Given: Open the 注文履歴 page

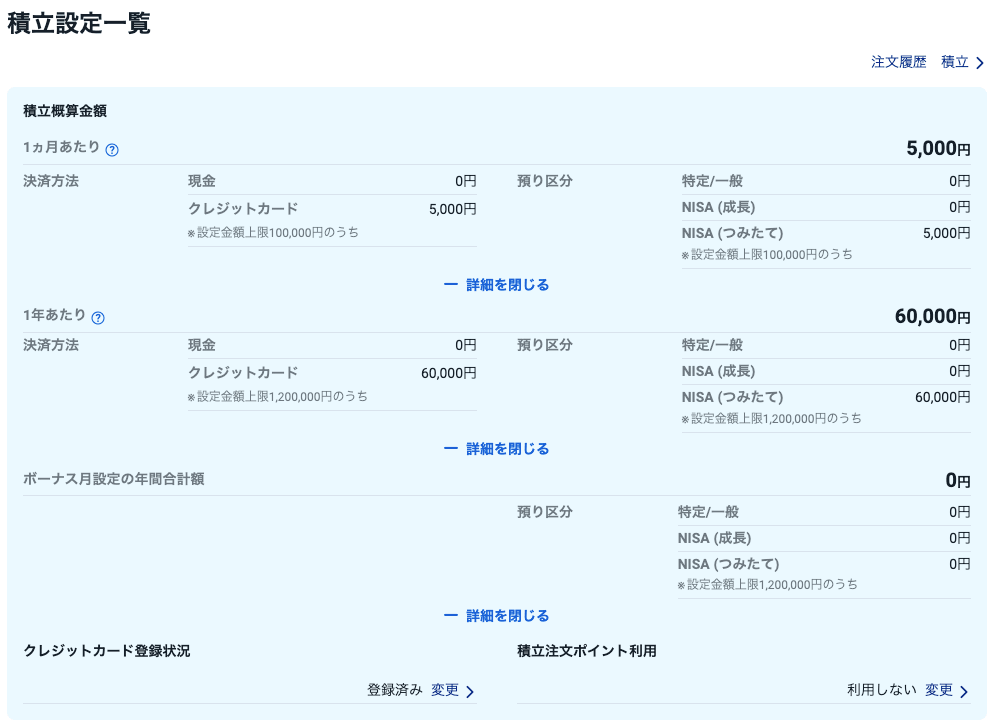Looking at the screenshot, I should (898, 62).
